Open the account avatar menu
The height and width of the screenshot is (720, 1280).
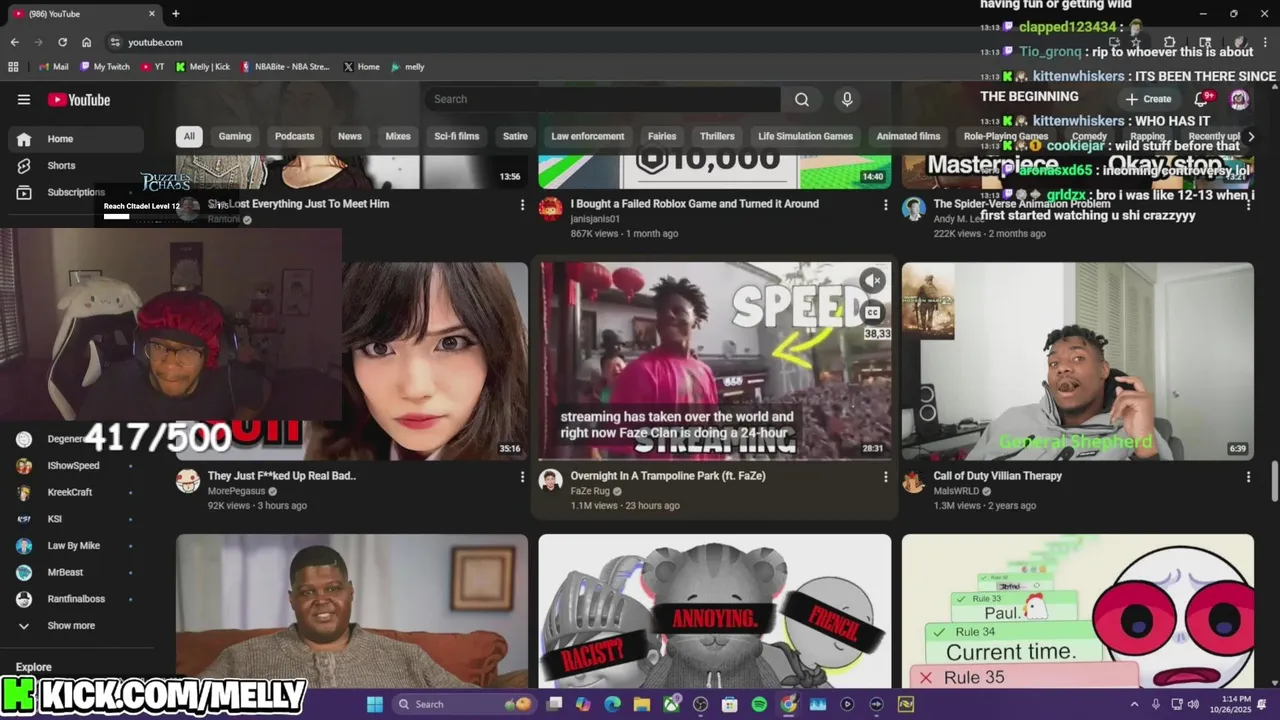coord(1239,99)
